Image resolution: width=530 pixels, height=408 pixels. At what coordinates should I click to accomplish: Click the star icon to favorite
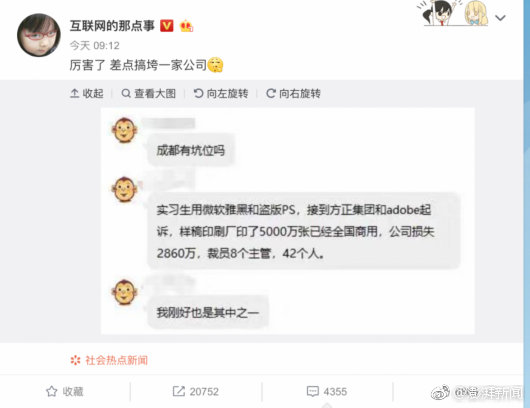coord(52,391)
